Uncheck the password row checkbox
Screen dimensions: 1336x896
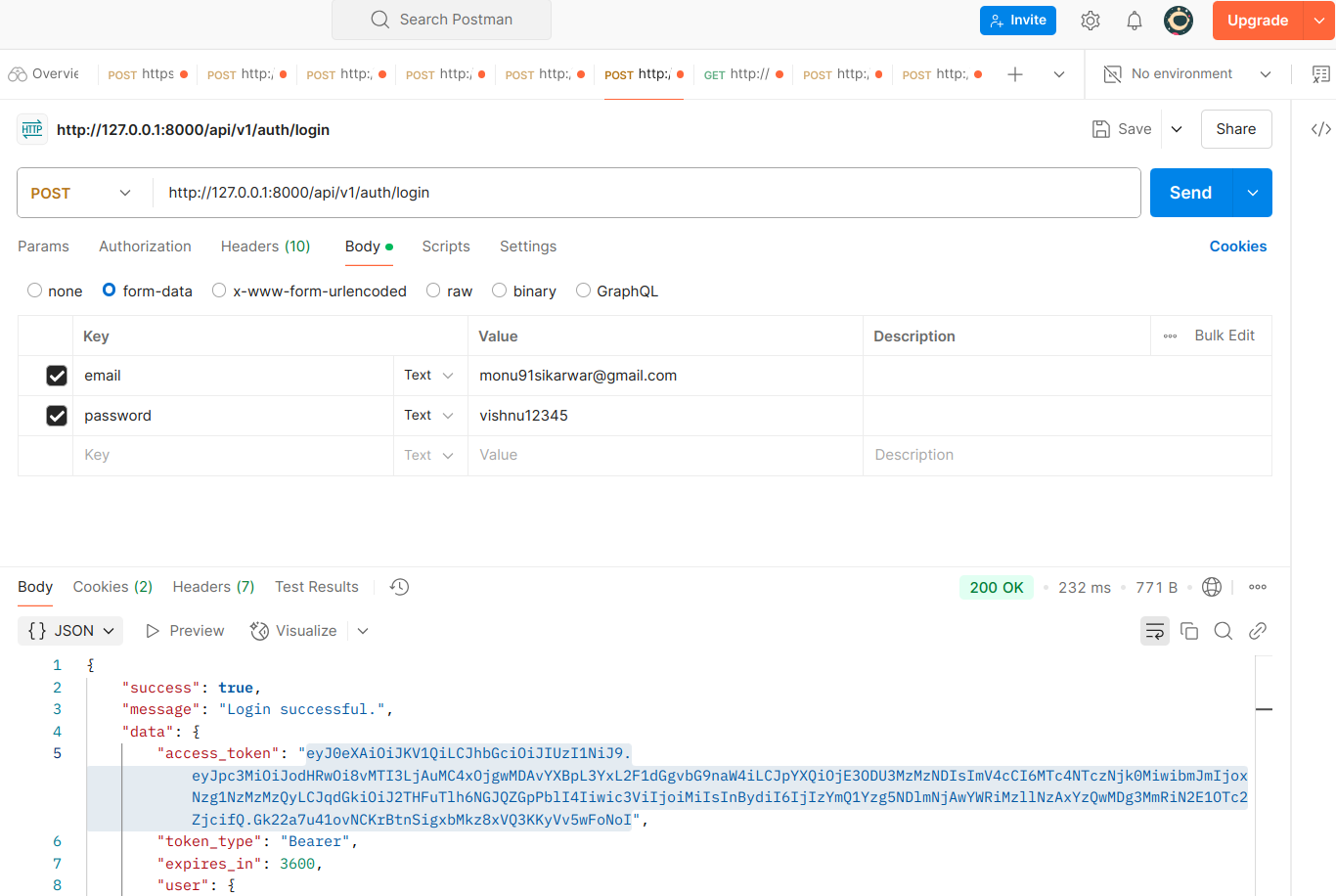pyautogui.click(x=57, y=416)
